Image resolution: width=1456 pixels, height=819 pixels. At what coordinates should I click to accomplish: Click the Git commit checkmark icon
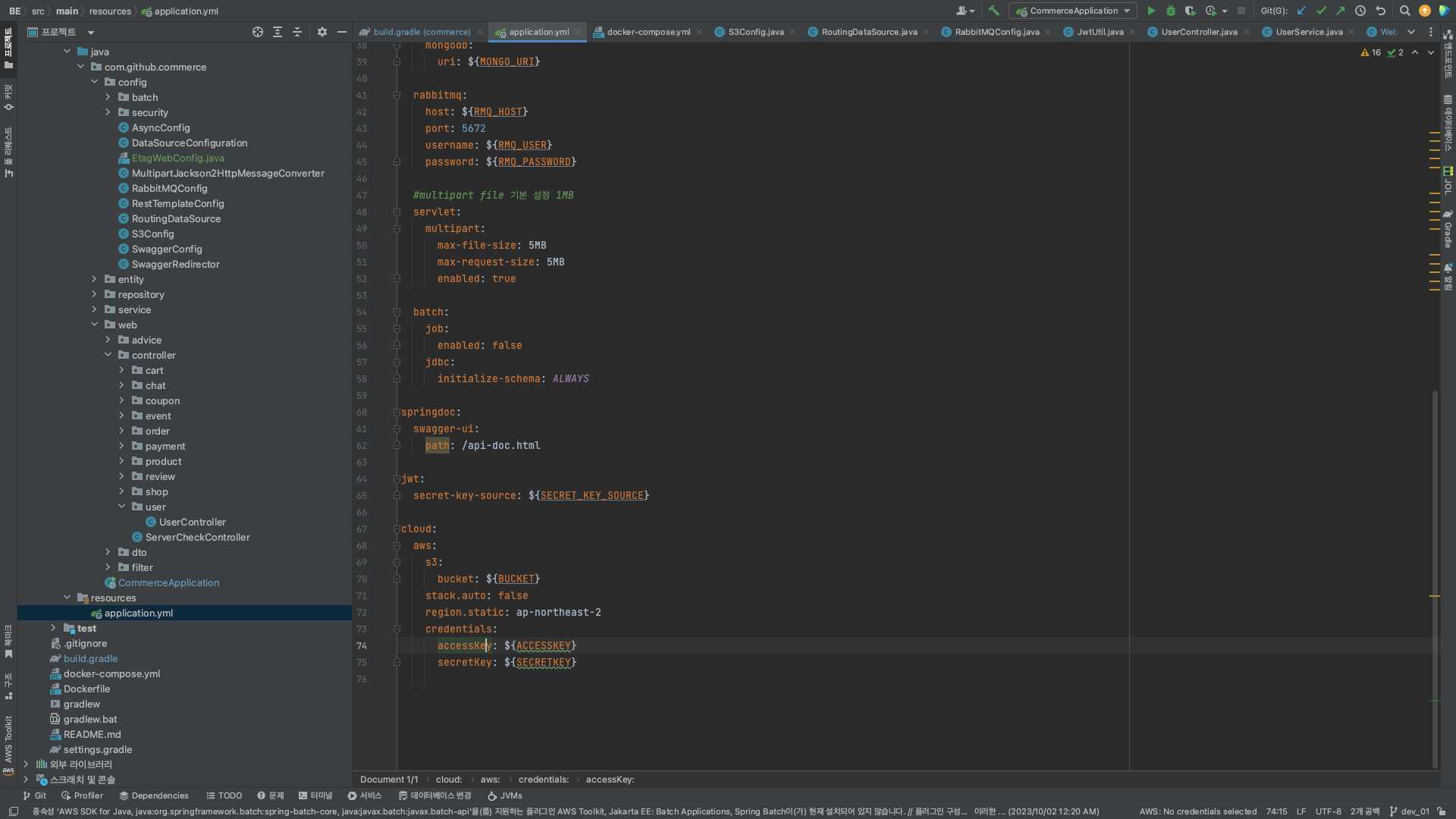coord(1321,11)
